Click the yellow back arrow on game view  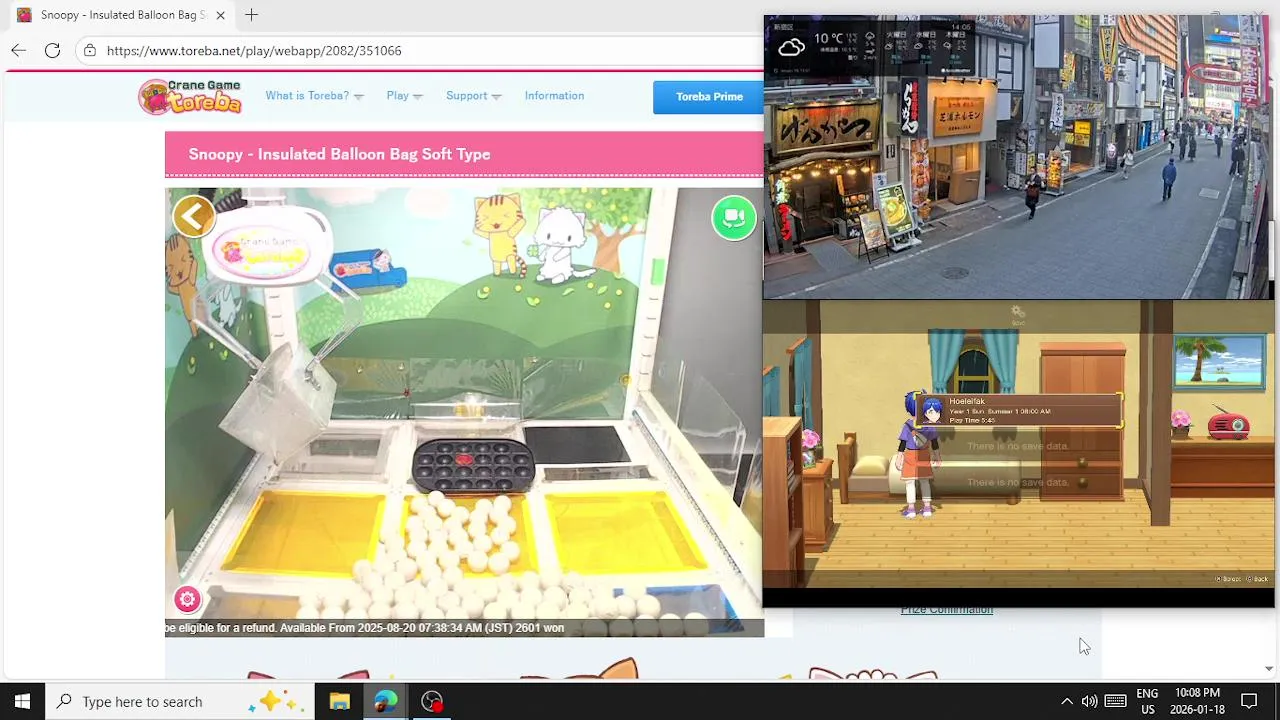click(x=194, y=215)
